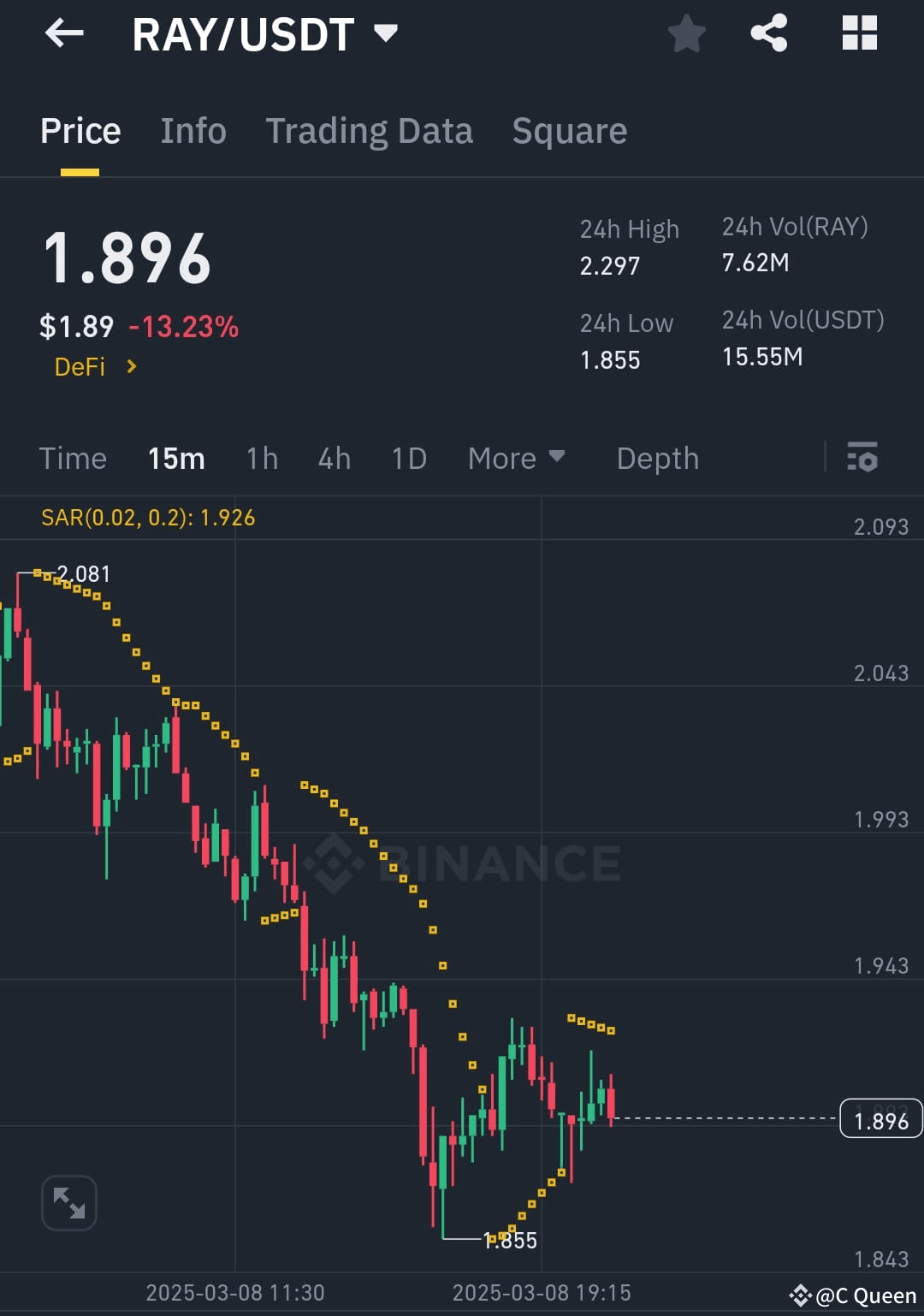Enable the 1D timeframe view
Image resolution: width=924 pixels, height=1316 pixels.
click(x=408, y=459)
